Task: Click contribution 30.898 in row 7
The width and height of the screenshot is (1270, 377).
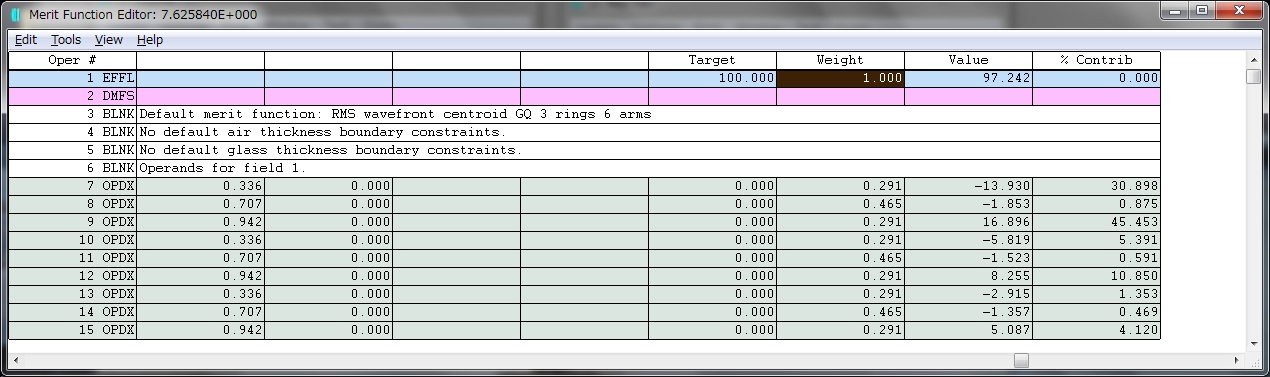Action: (1096, 186)
